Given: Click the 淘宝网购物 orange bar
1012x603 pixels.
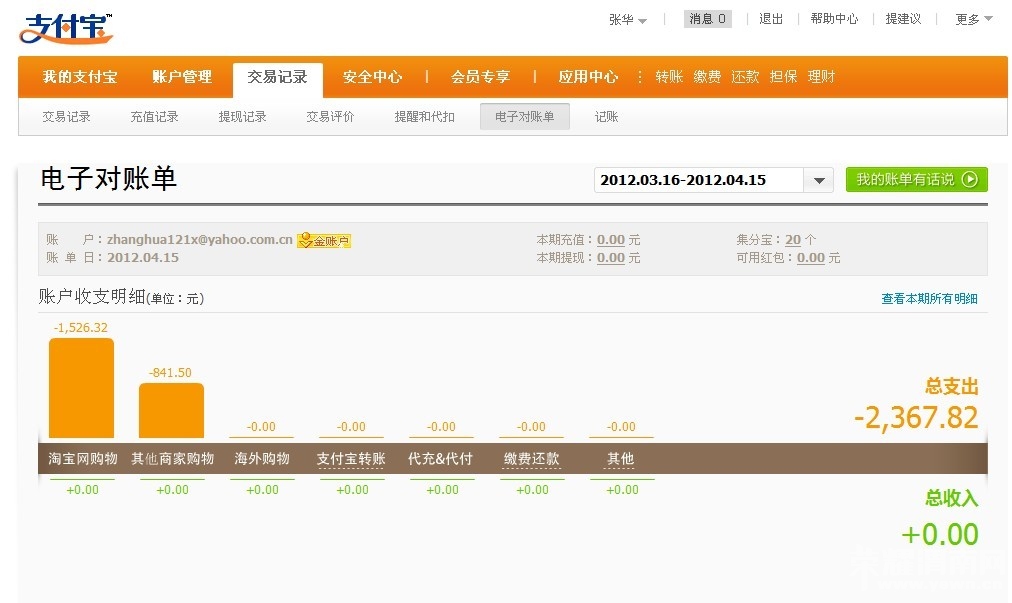Looking at the screenshot, I should (x=81, y=388).
